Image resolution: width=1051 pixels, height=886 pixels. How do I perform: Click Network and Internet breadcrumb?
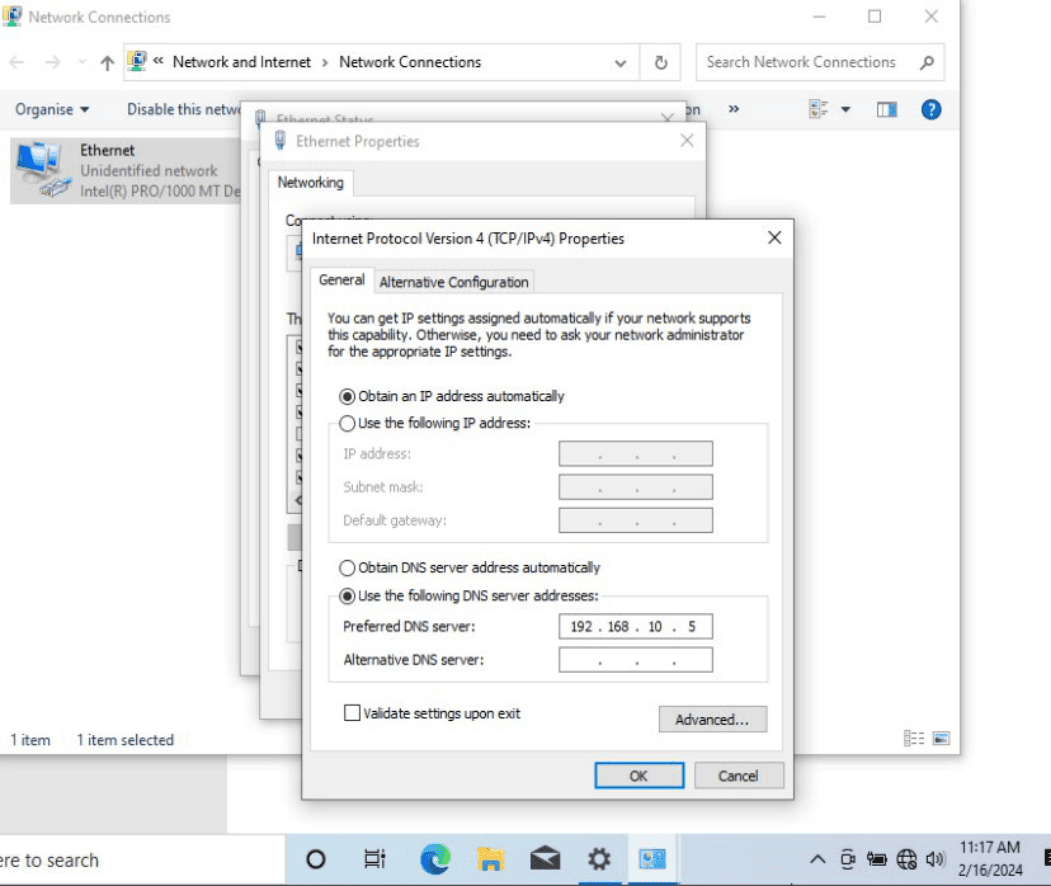click(x=242, y=62)
